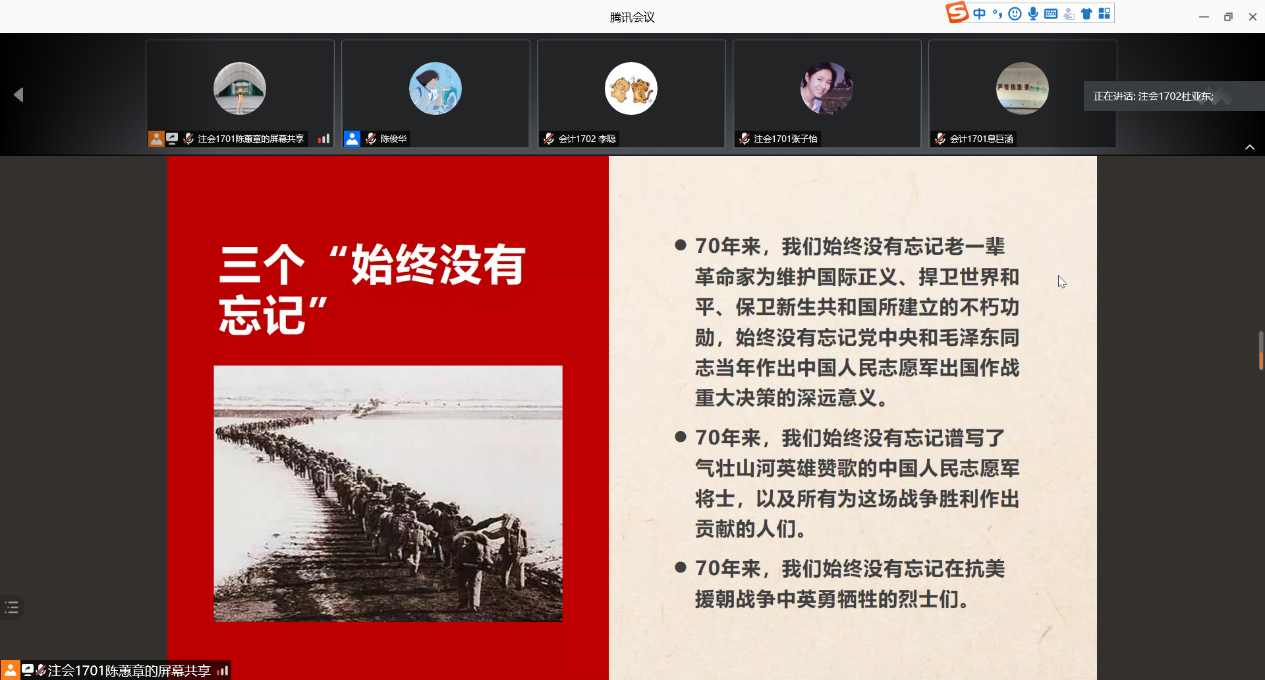Open Sogou toolbox grid icon

click(1104, 14)
